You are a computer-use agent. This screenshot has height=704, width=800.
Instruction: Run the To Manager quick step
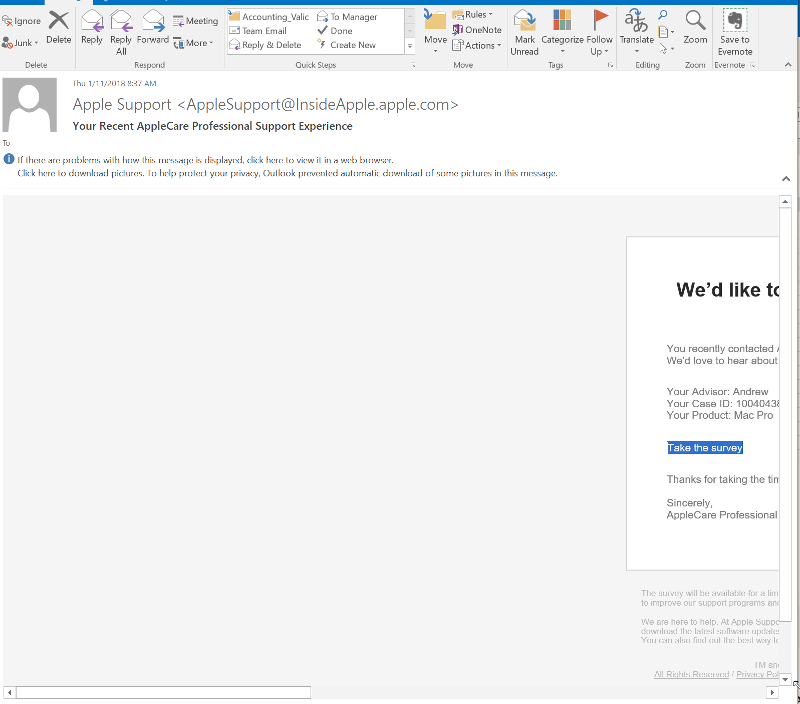pyautogui.click(x=347, y=17)
